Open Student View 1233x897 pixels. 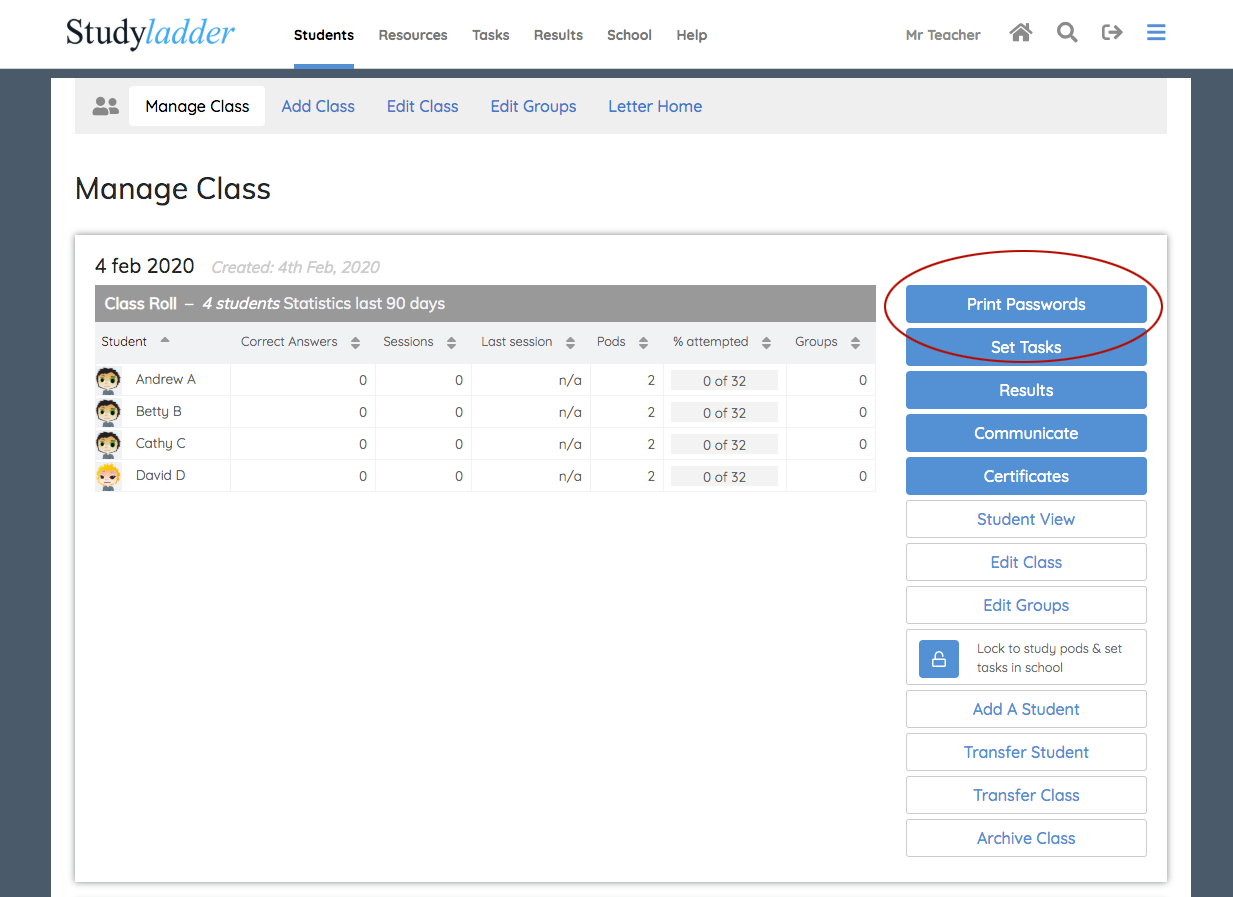(1026, 519)
